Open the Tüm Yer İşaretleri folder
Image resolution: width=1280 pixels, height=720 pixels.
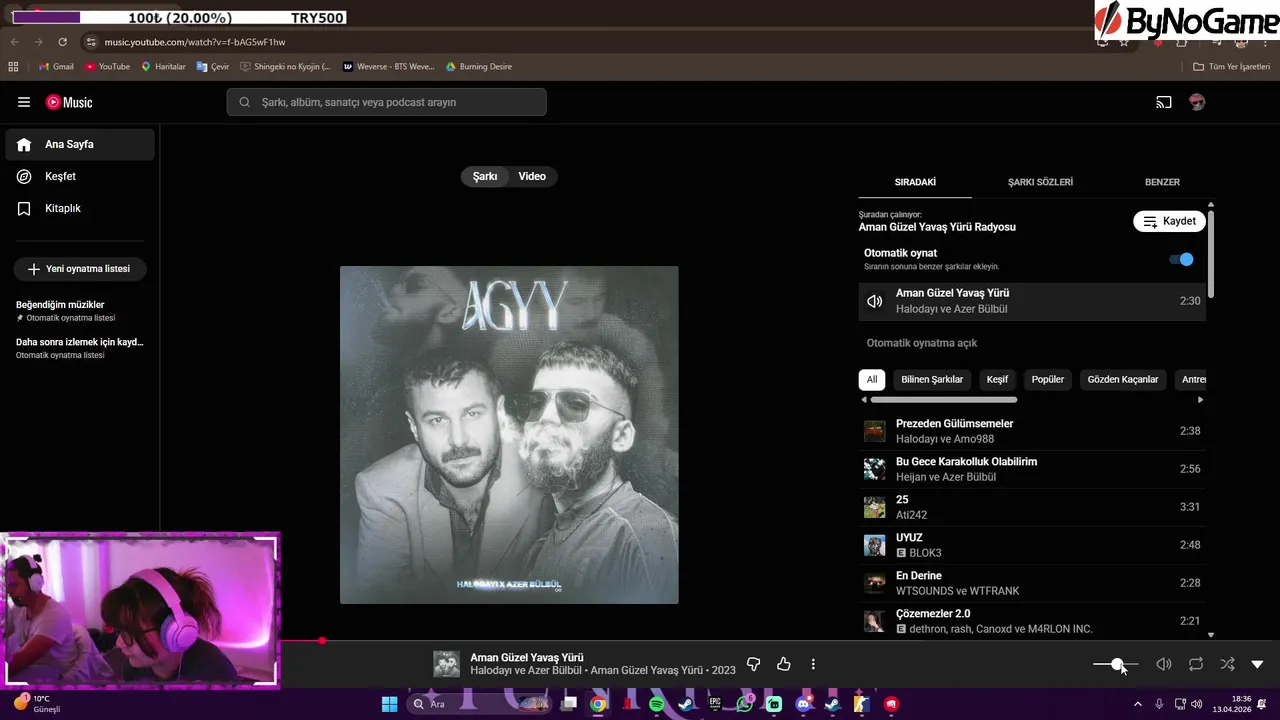(1231, 67)
